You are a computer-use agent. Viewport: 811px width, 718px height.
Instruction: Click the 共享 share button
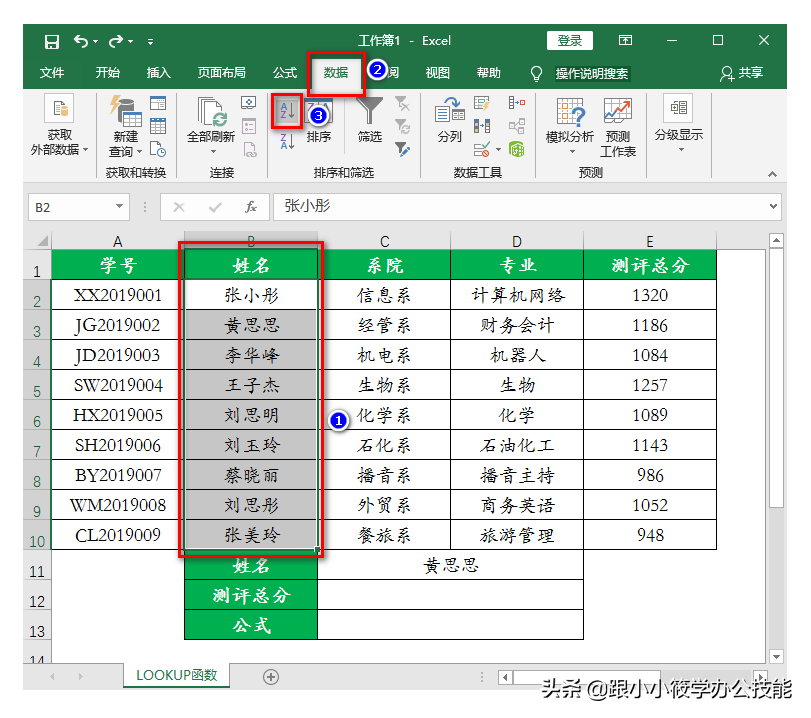click(741, 73)
